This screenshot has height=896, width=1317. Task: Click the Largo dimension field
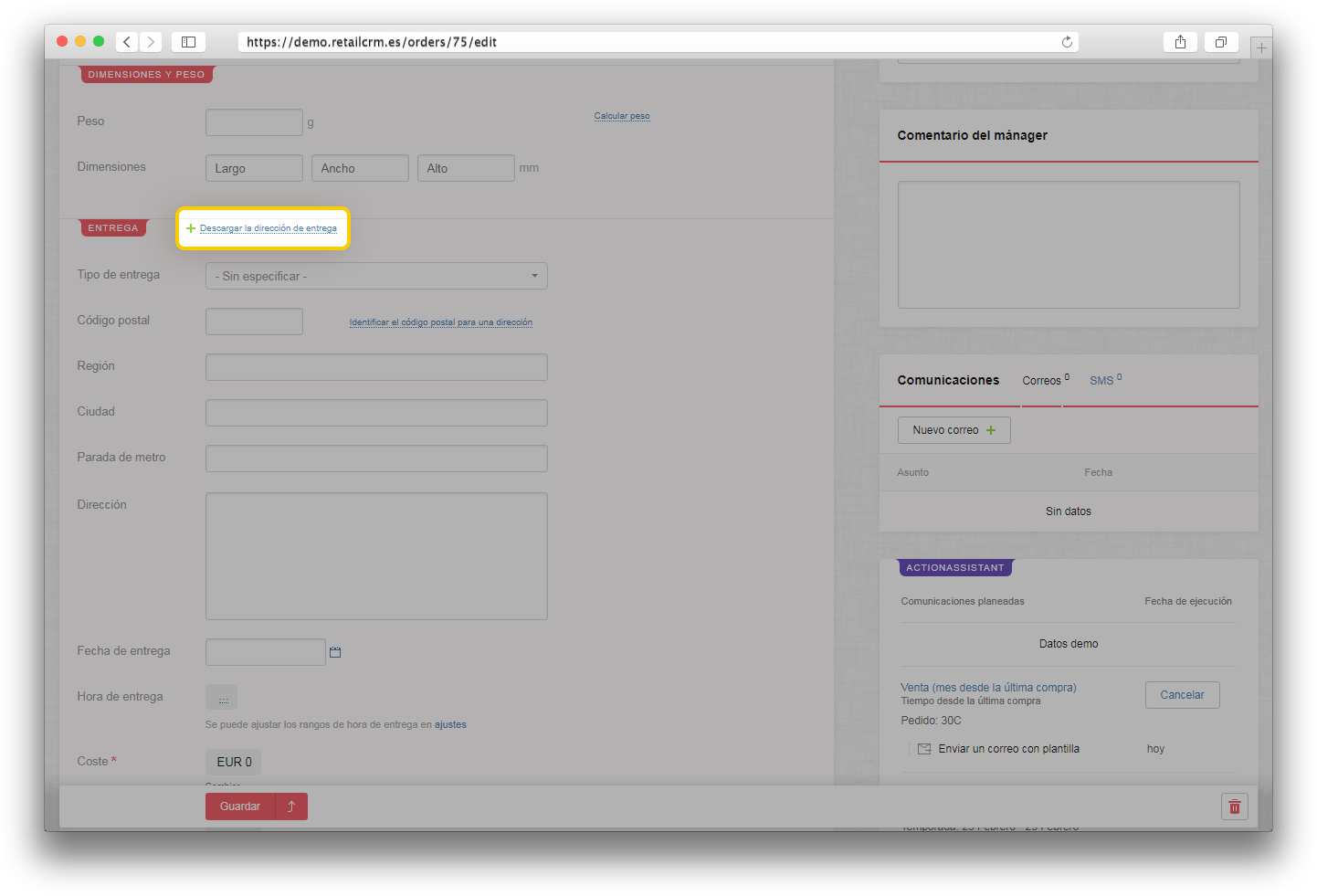tap(254, 168)
